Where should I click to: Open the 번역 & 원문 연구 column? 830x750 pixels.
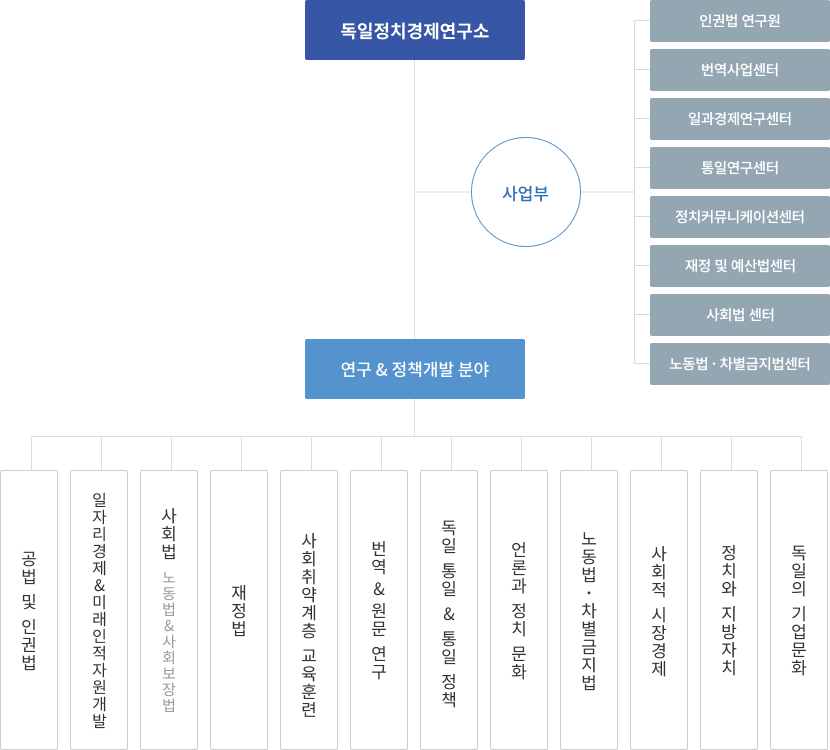[379, 609]
